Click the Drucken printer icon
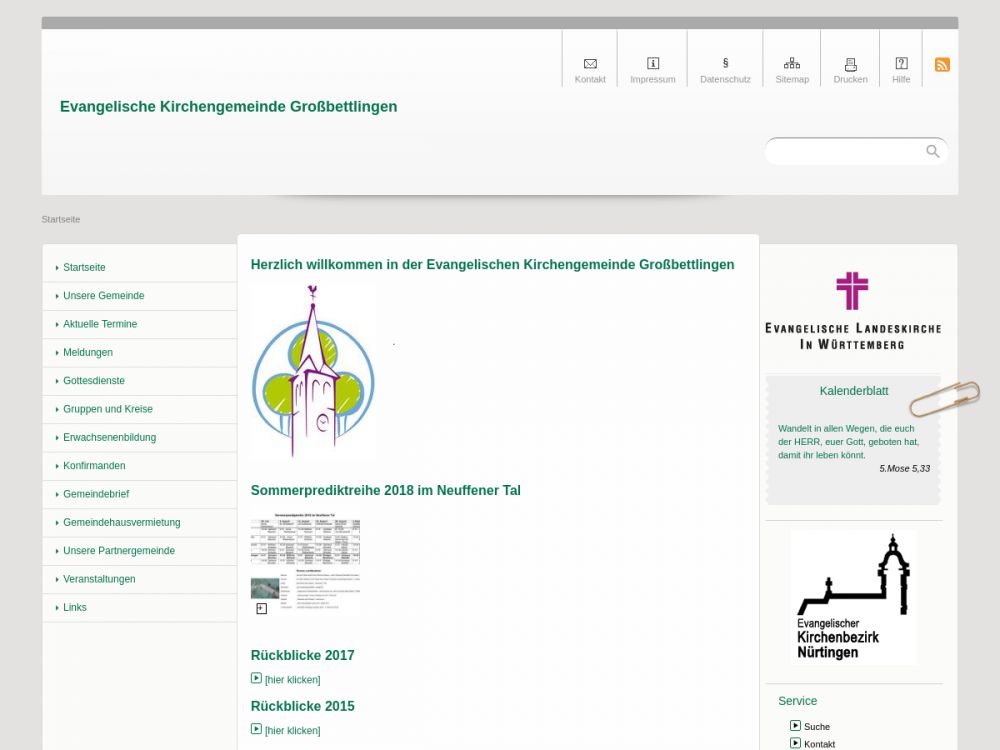The height and width of the screenshot is (750, 1000). (850, 64)
